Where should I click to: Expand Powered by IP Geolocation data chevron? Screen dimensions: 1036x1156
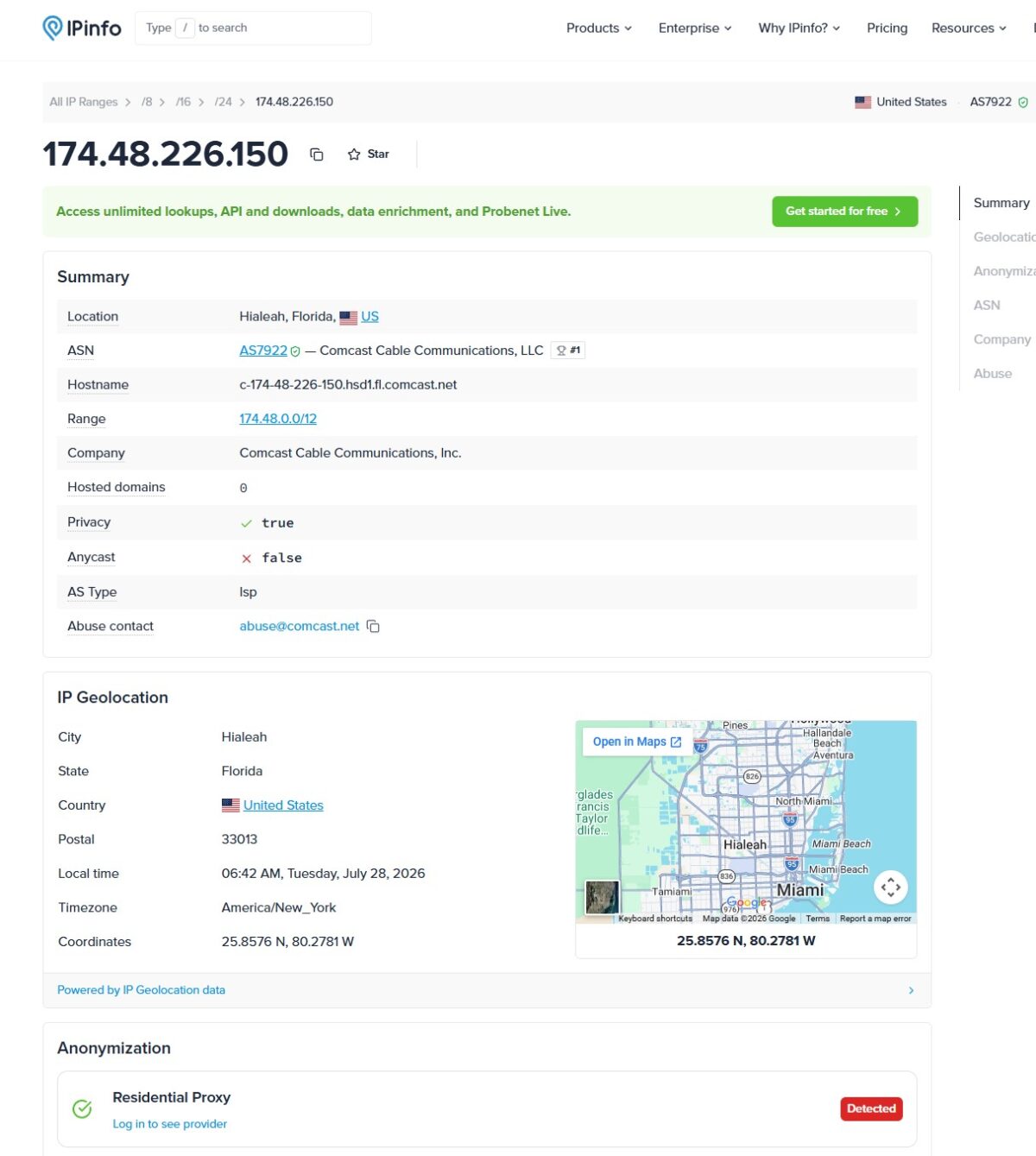(911, 990)
